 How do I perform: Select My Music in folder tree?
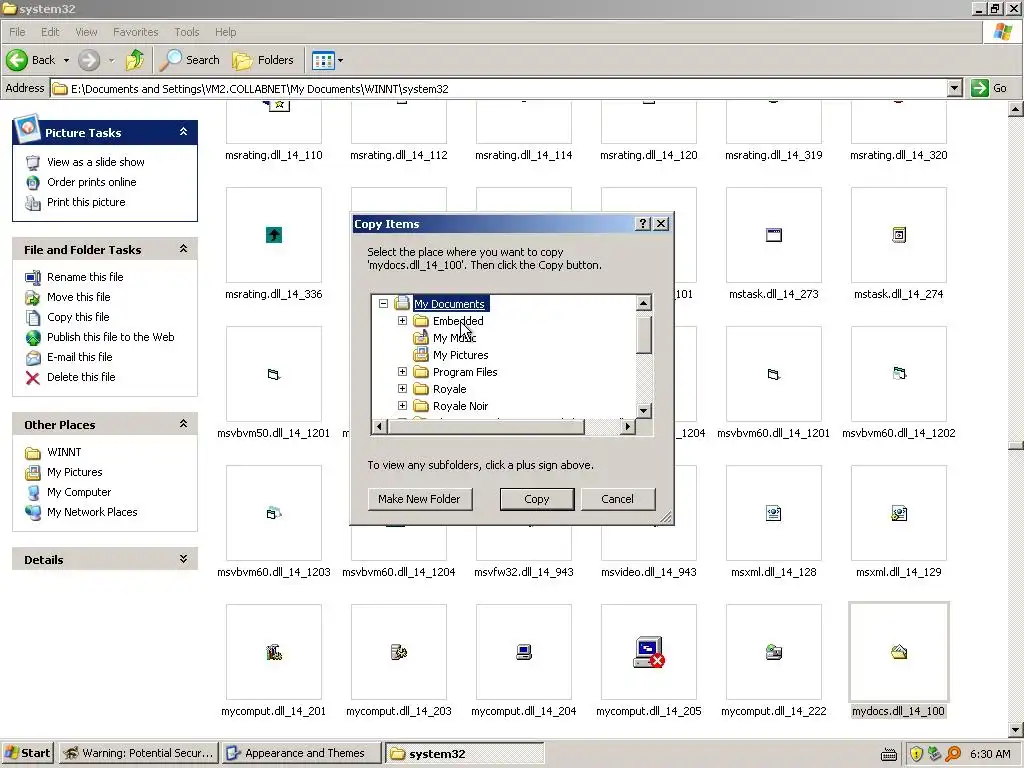coord(455,338)
